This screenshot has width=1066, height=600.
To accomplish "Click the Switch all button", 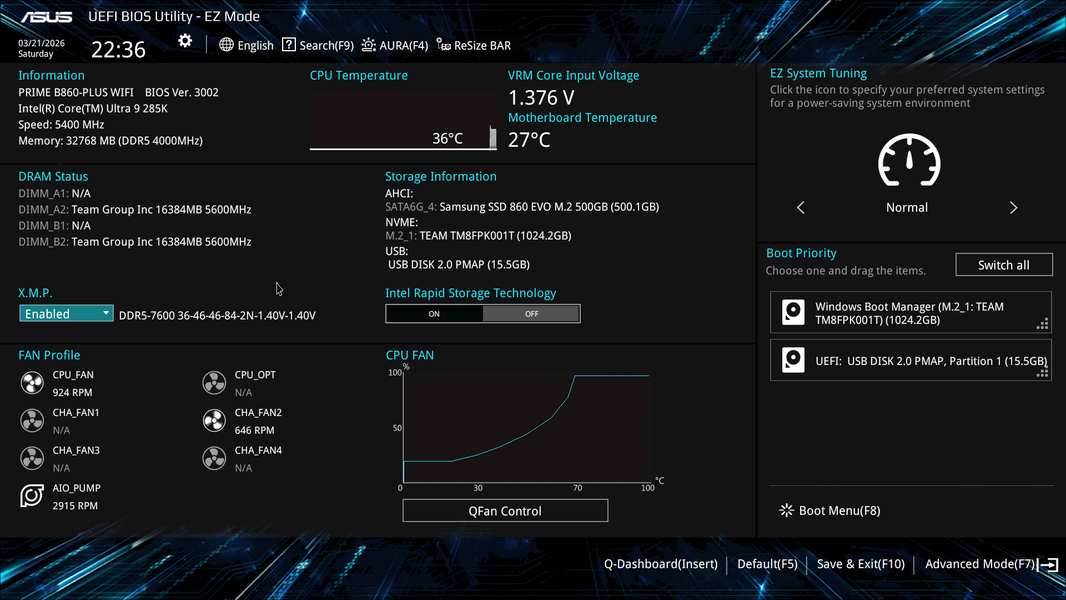I will [x=1004, y=265].
